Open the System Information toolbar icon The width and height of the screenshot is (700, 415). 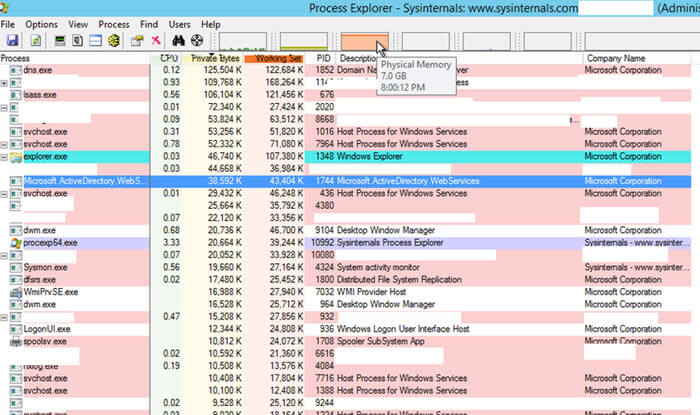[60, 41]
